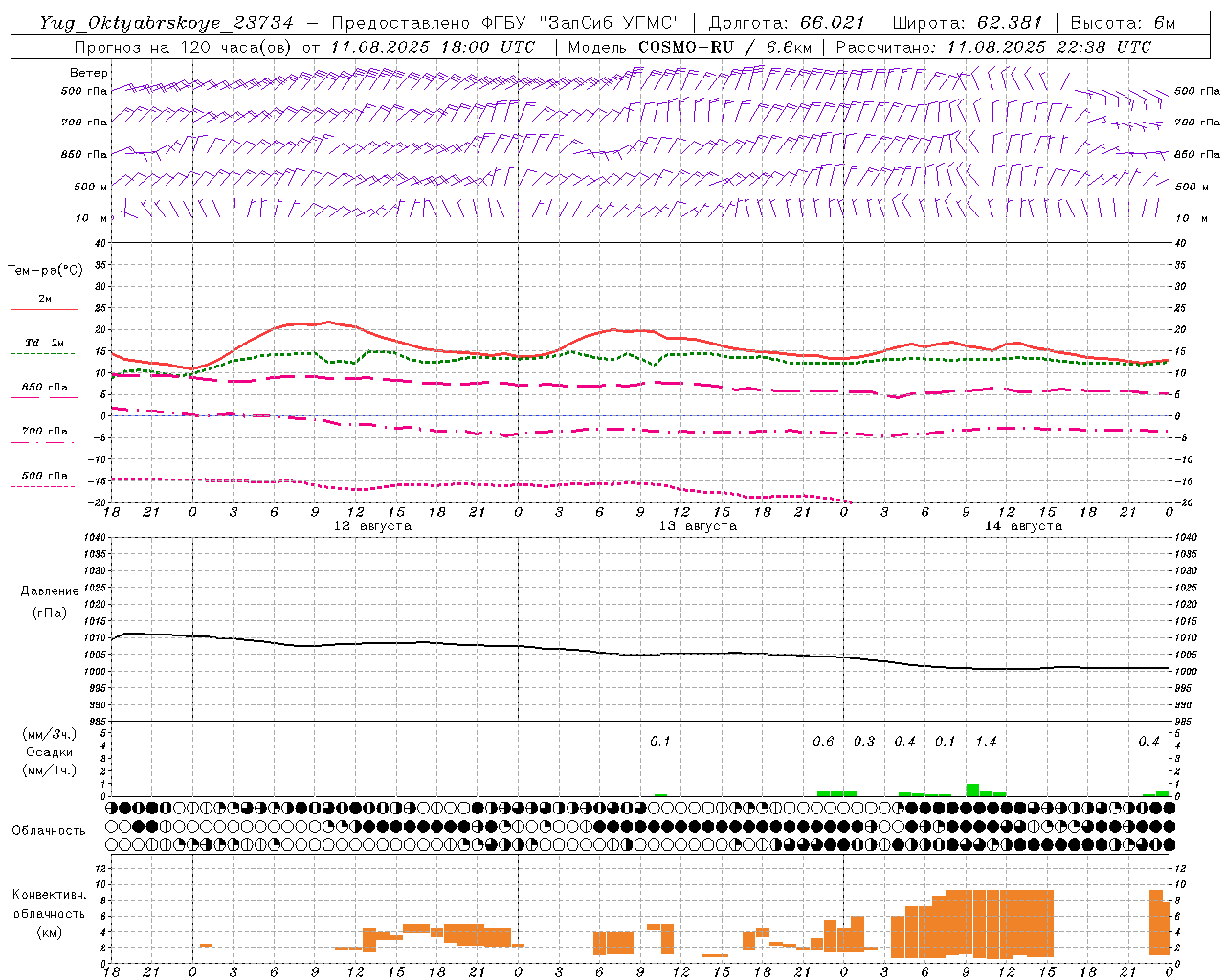Image resolution: width=1225 pixels, height=980 pixels.
Task: Click the 1.4 precipitation amount value
Action: (x=986, y=741)
